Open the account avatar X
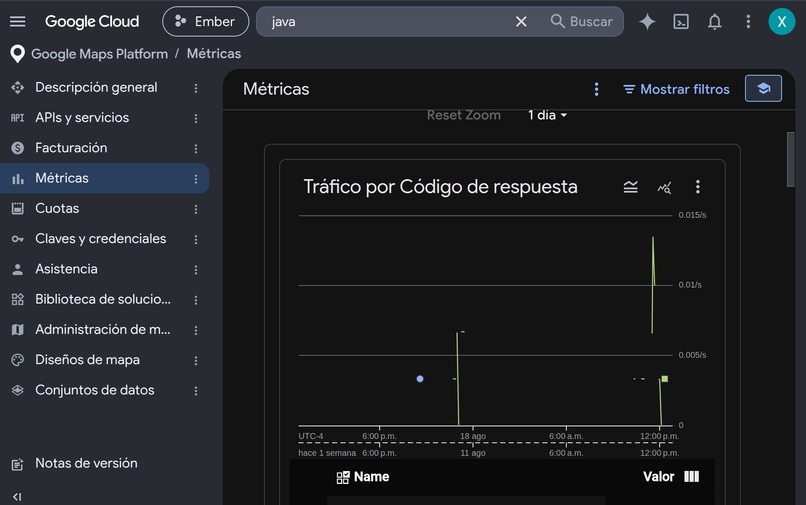 (x=781, y=22)
